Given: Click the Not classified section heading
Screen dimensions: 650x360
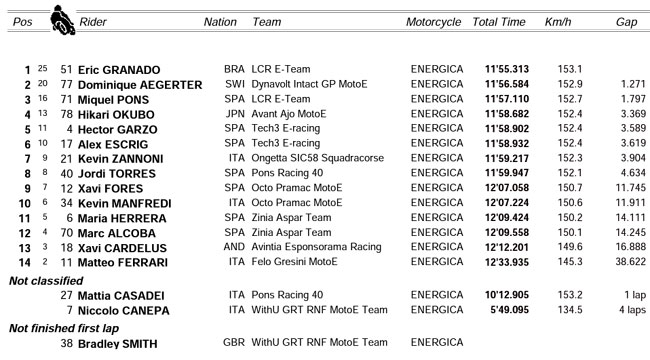Looking at the screenshot, I should (46, 281).
